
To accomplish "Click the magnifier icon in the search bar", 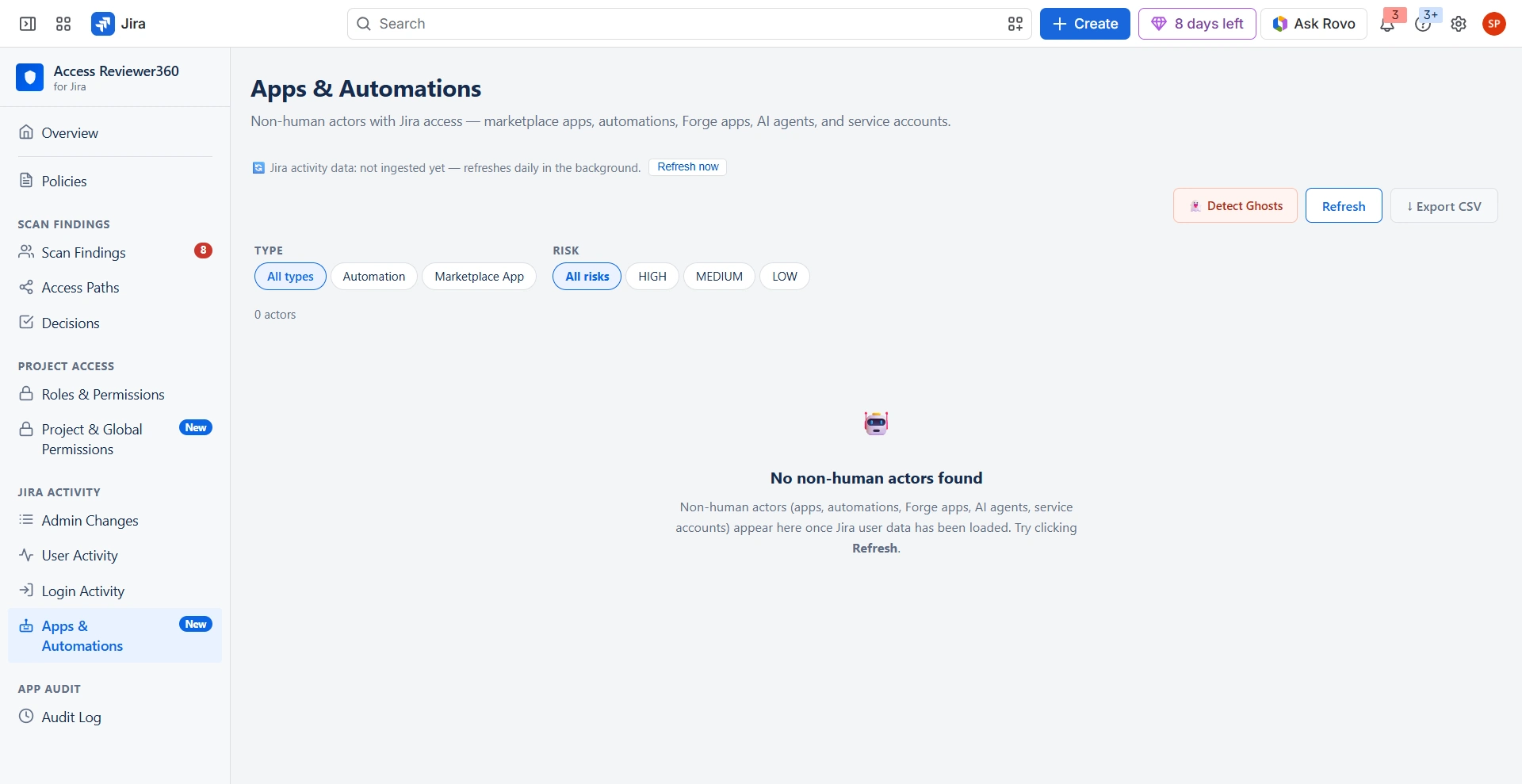I will tap(364, 24).
